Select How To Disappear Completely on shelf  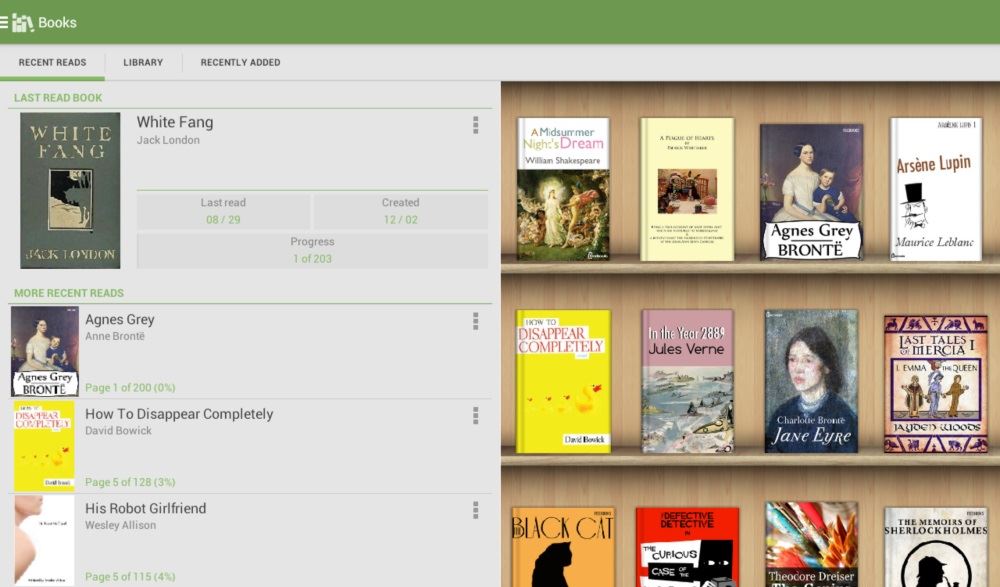tap(563, 382)
